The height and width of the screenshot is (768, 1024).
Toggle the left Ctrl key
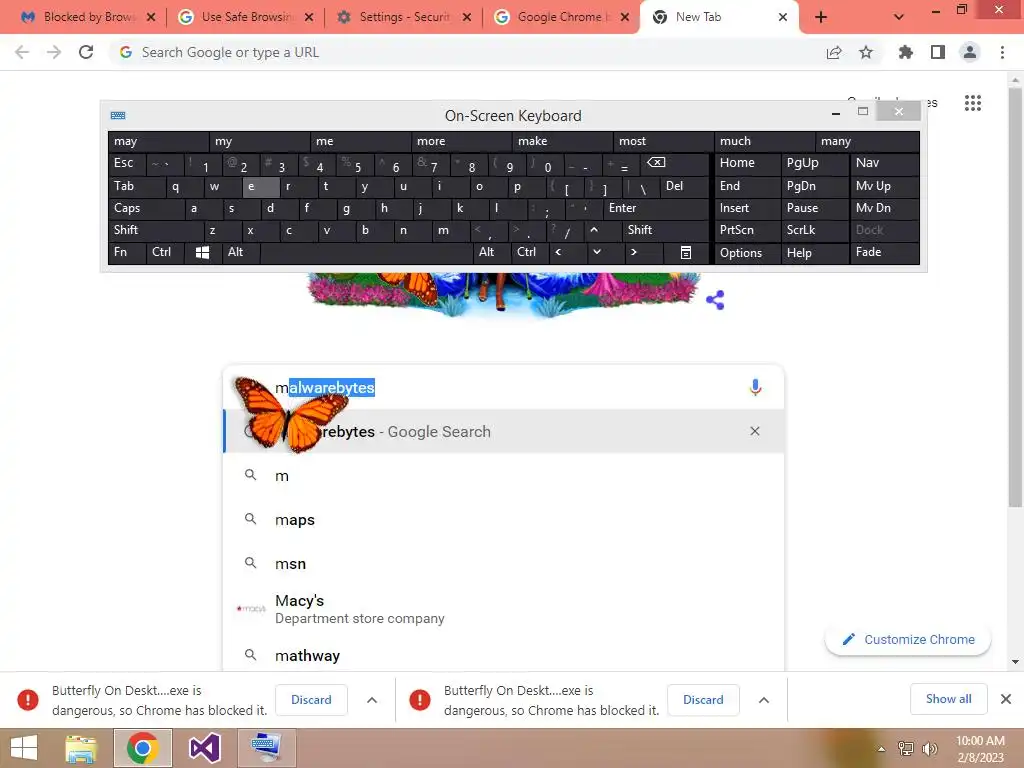165,252
